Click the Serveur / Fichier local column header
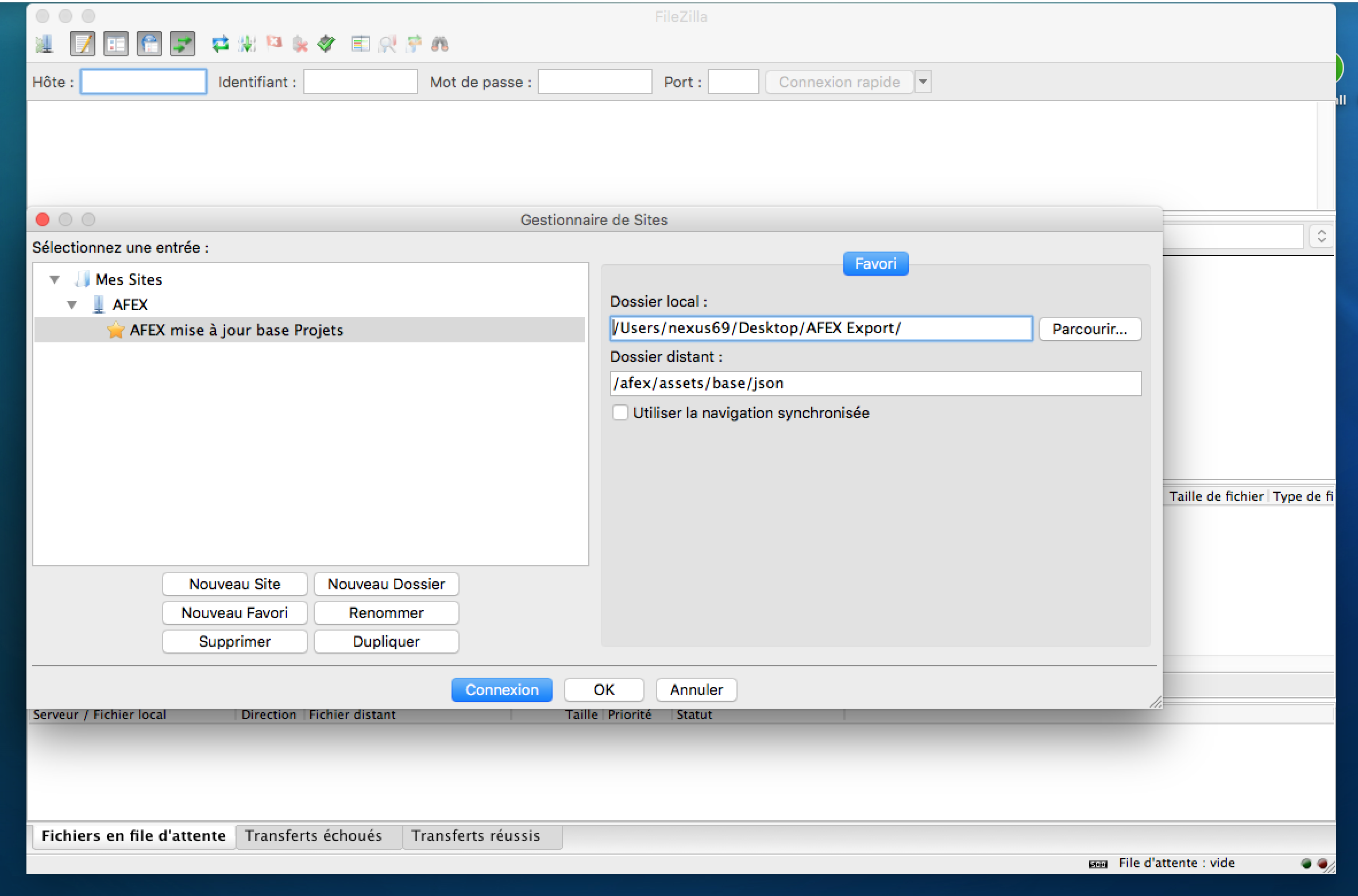The width and height of the screenshot is (1358, 896). [x=132, y=715]
